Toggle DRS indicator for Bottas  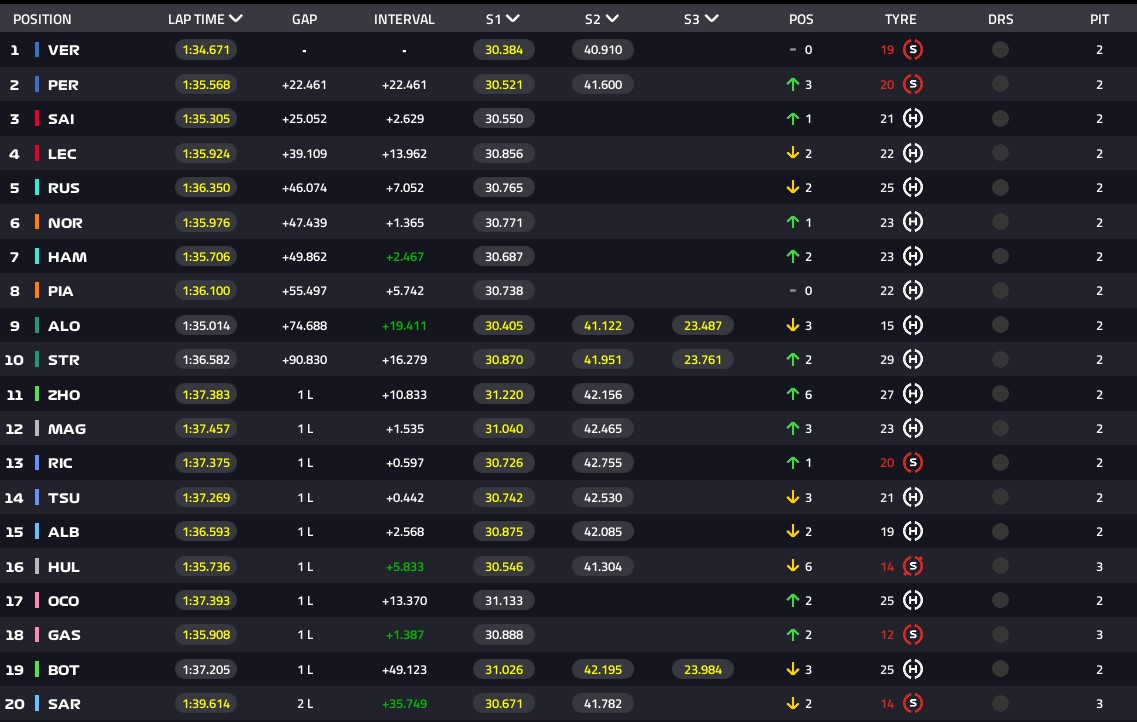[1000, 669]
